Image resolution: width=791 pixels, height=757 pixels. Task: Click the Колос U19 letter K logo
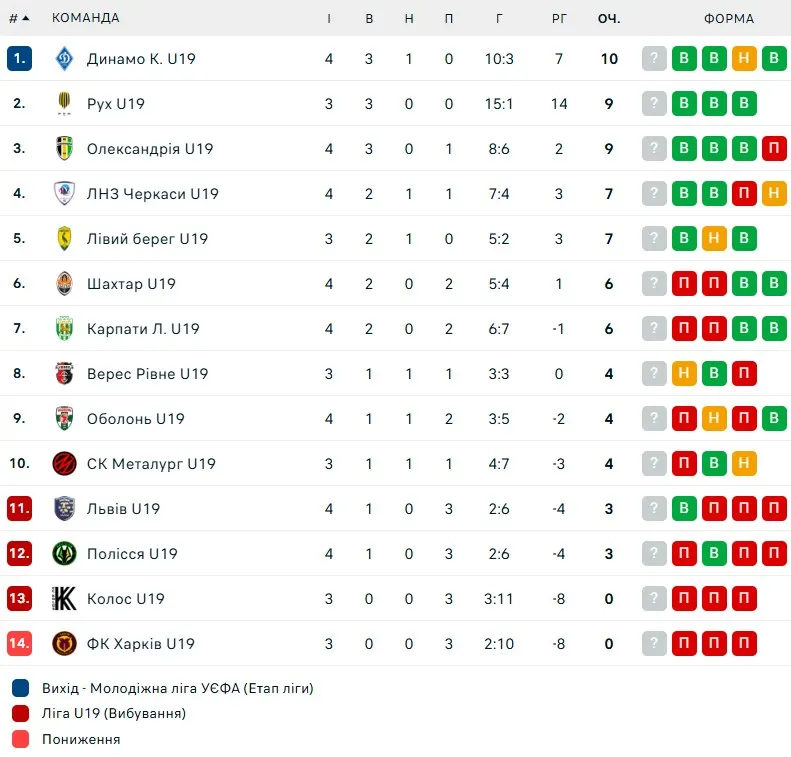coord(64,598)
